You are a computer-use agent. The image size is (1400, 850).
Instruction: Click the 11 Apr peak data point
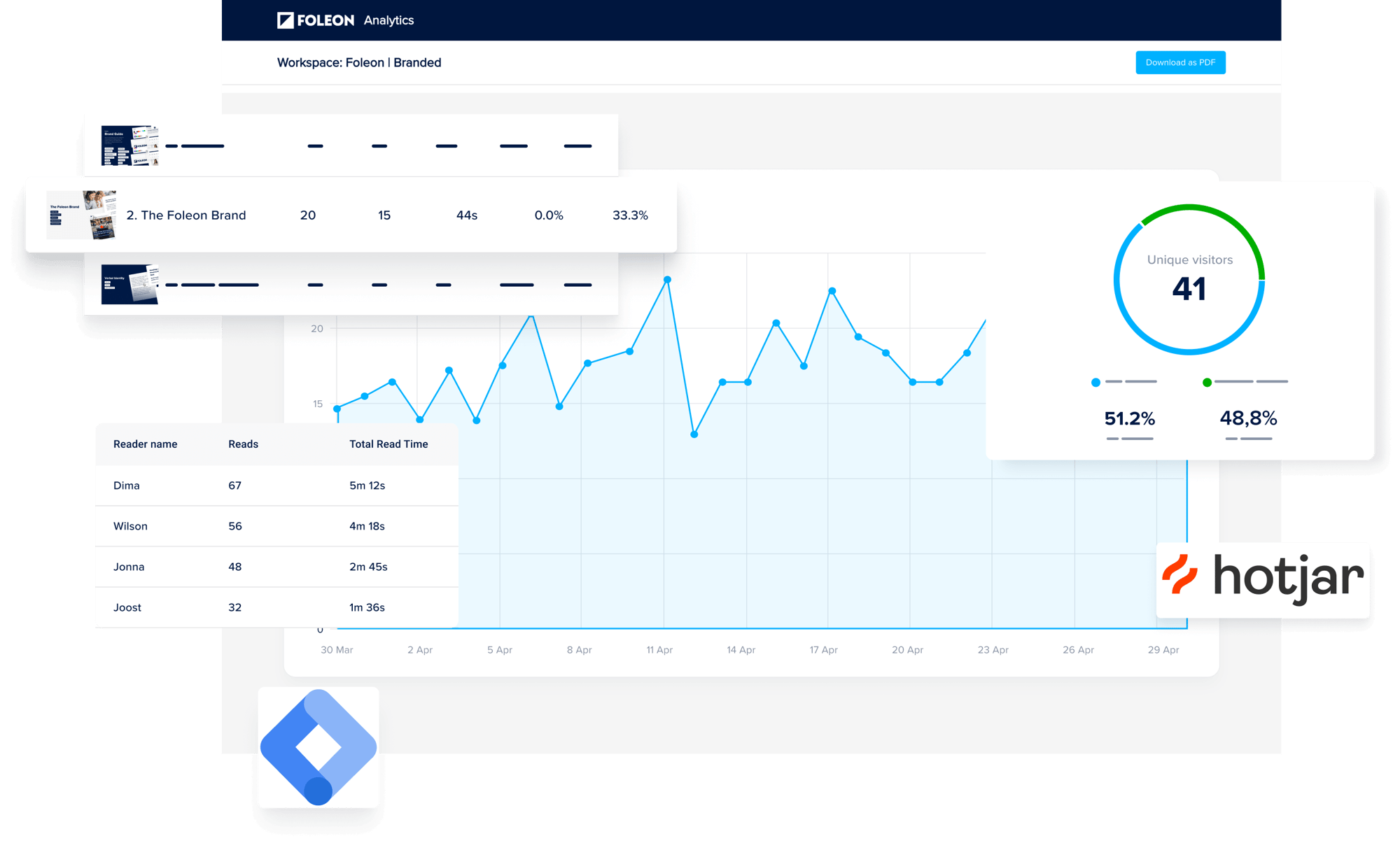pos(667,280)
